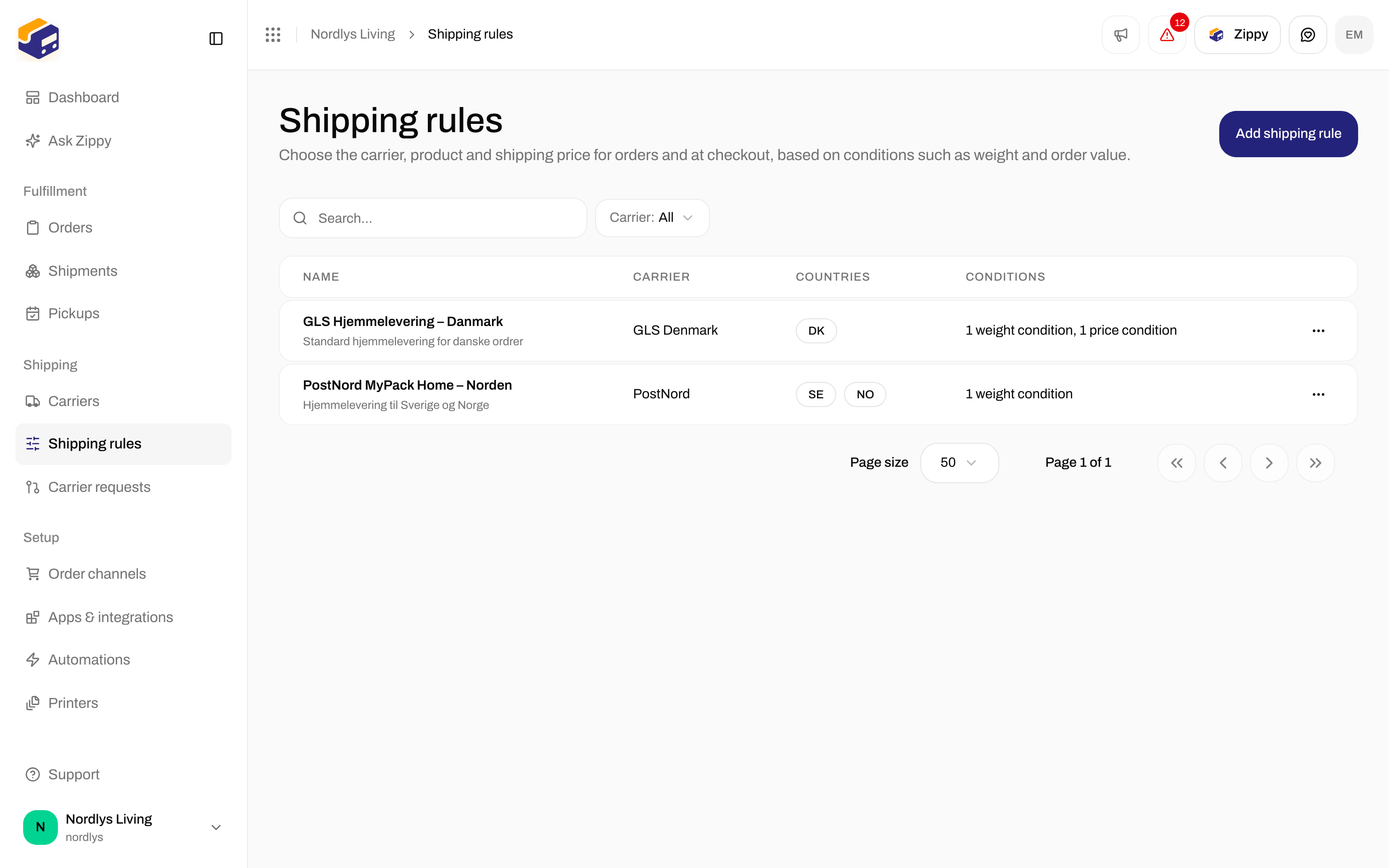Open Apps & integrations in the sidebar

click(123, 617)
